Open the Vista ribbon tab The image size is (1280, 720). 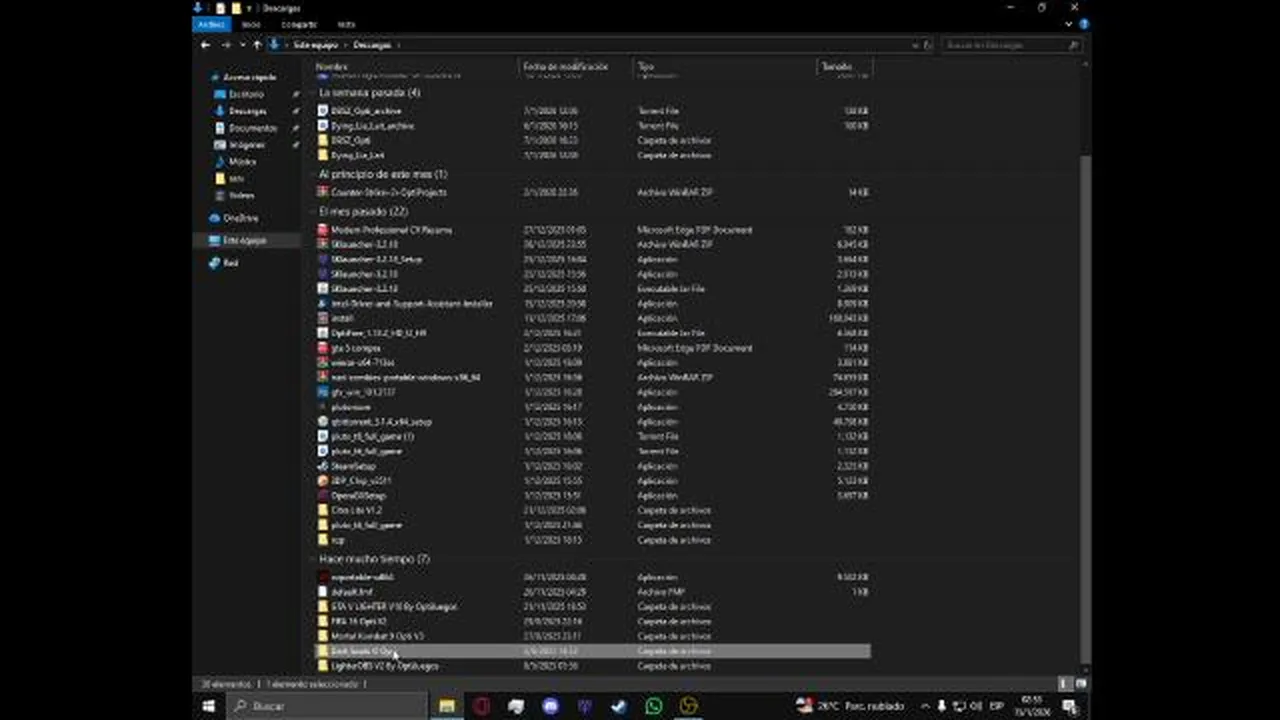click(x=346, y=24)
